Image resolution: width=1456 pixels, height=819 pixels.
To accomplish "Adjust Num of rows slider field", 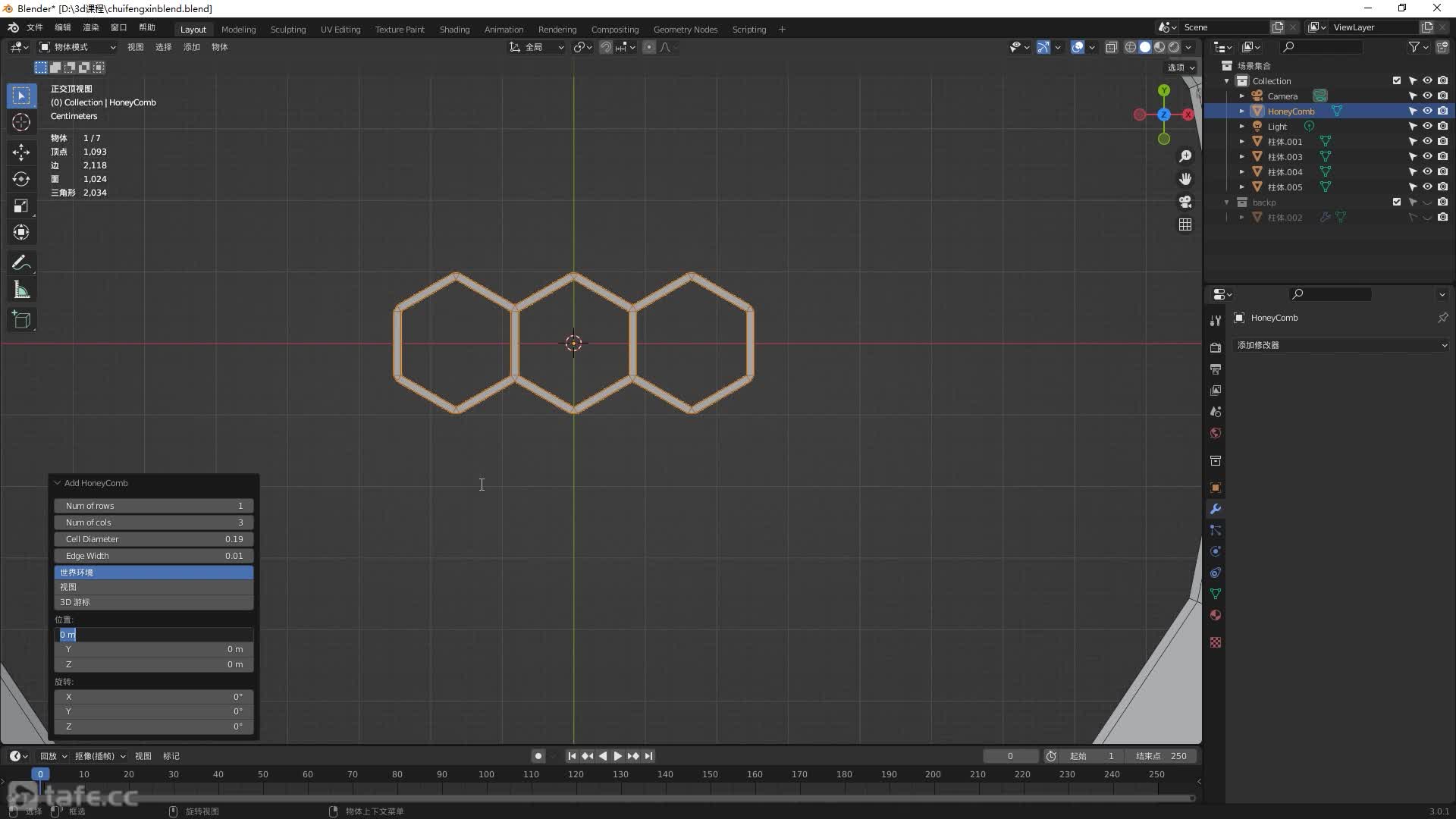I will [154, 506].
